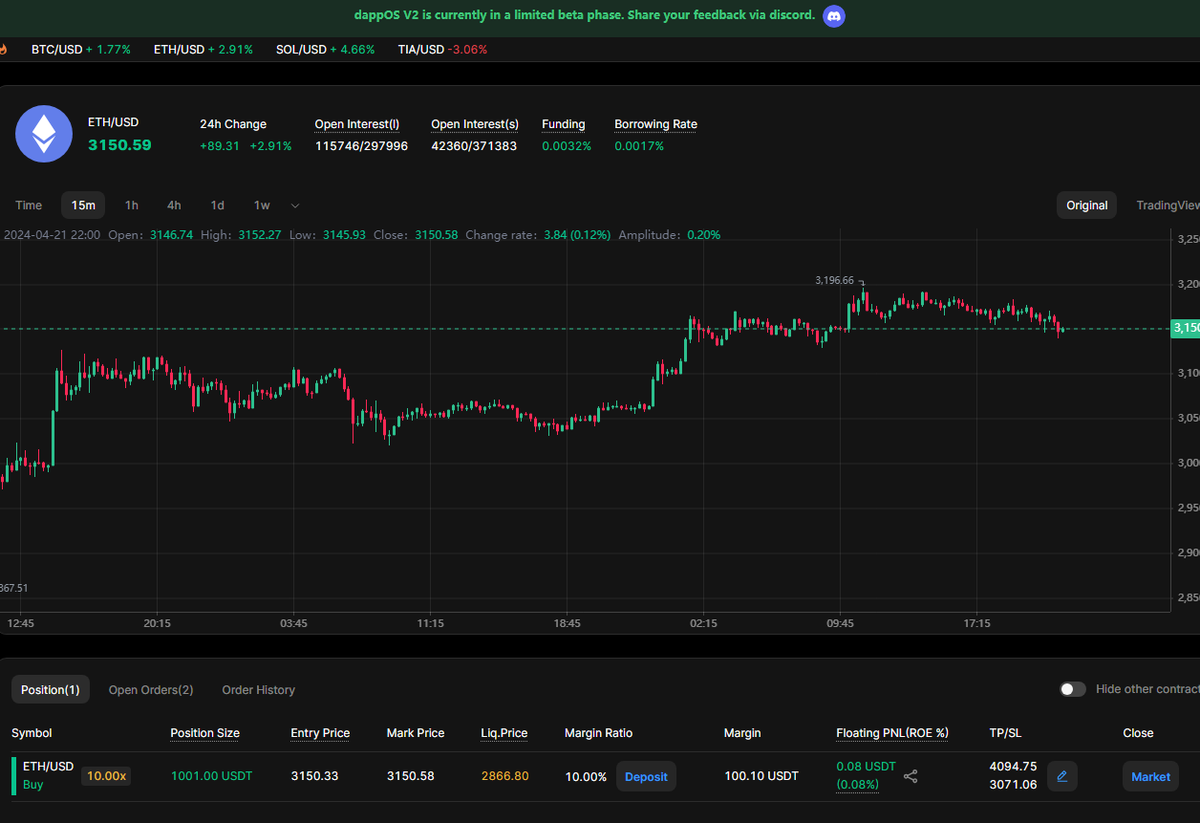Select the Time chart interval
Image resolution: width=1200 pixels, height=823 pixels.
(x=29, y=205)
